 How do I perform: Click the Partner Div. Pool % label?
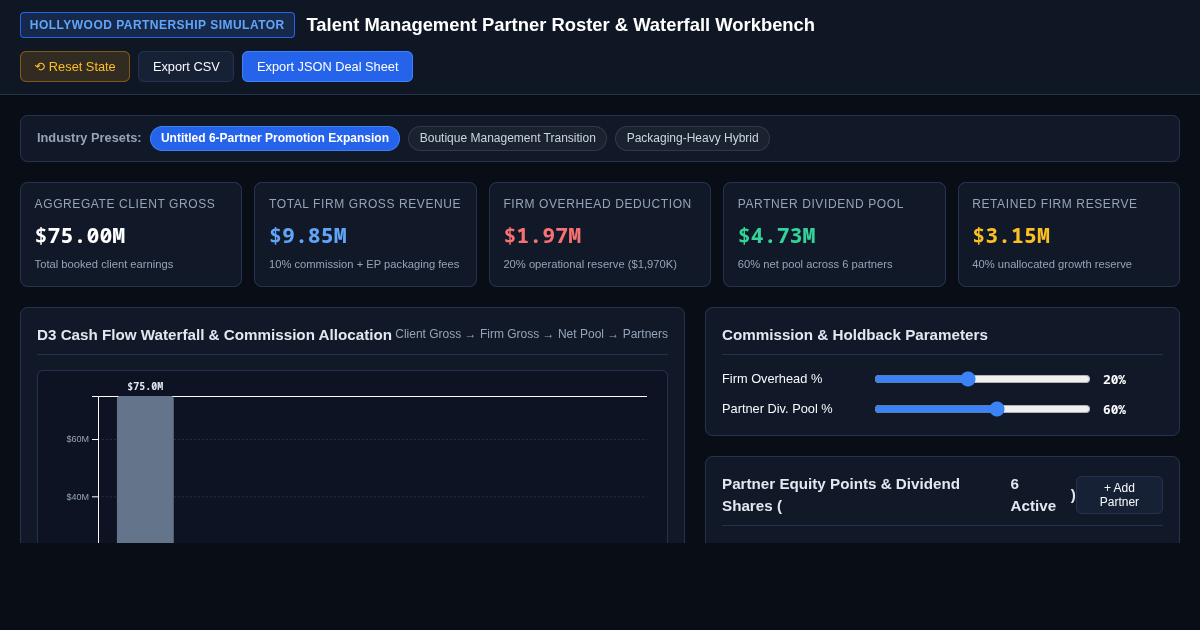[777, 409]
